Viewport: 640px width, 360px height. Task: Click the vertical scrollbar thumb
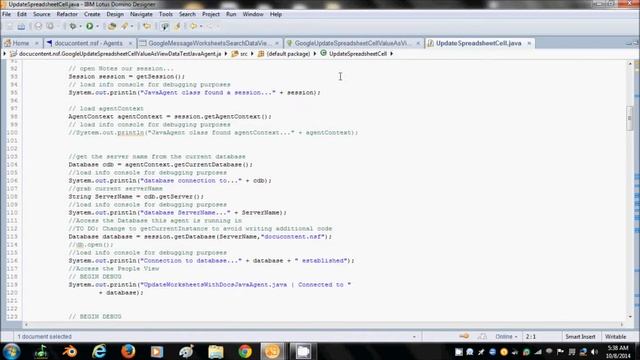pos(630,118)
